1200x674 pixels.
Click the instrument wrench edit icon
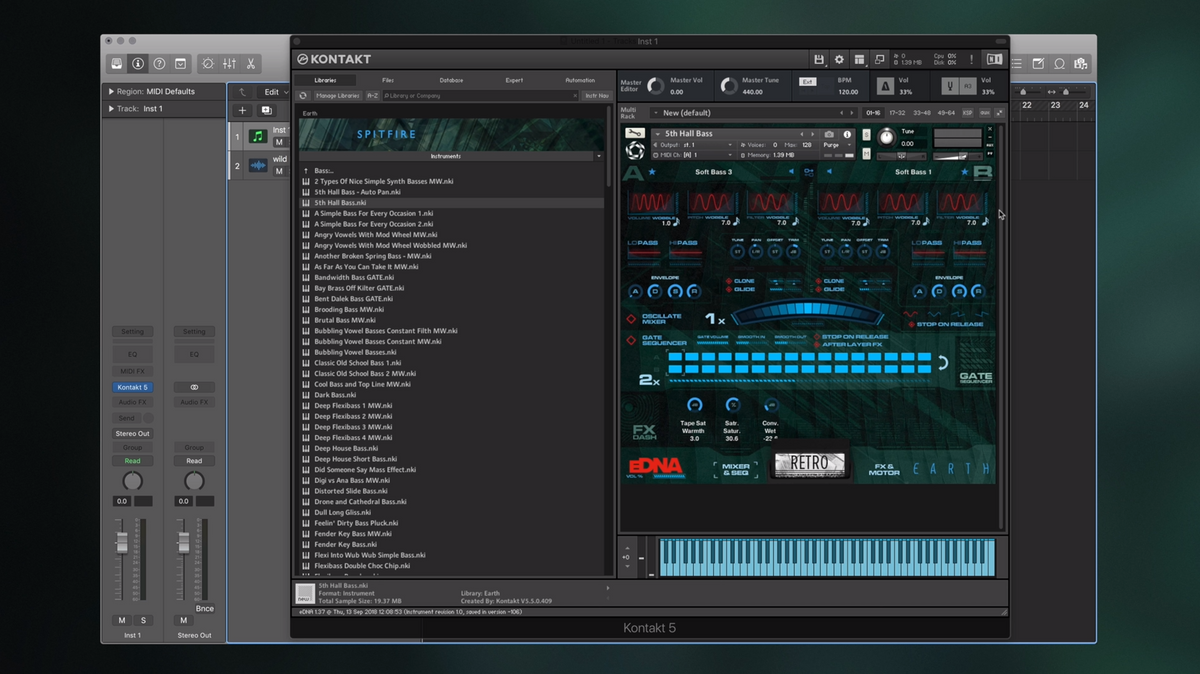pos(634,133)
